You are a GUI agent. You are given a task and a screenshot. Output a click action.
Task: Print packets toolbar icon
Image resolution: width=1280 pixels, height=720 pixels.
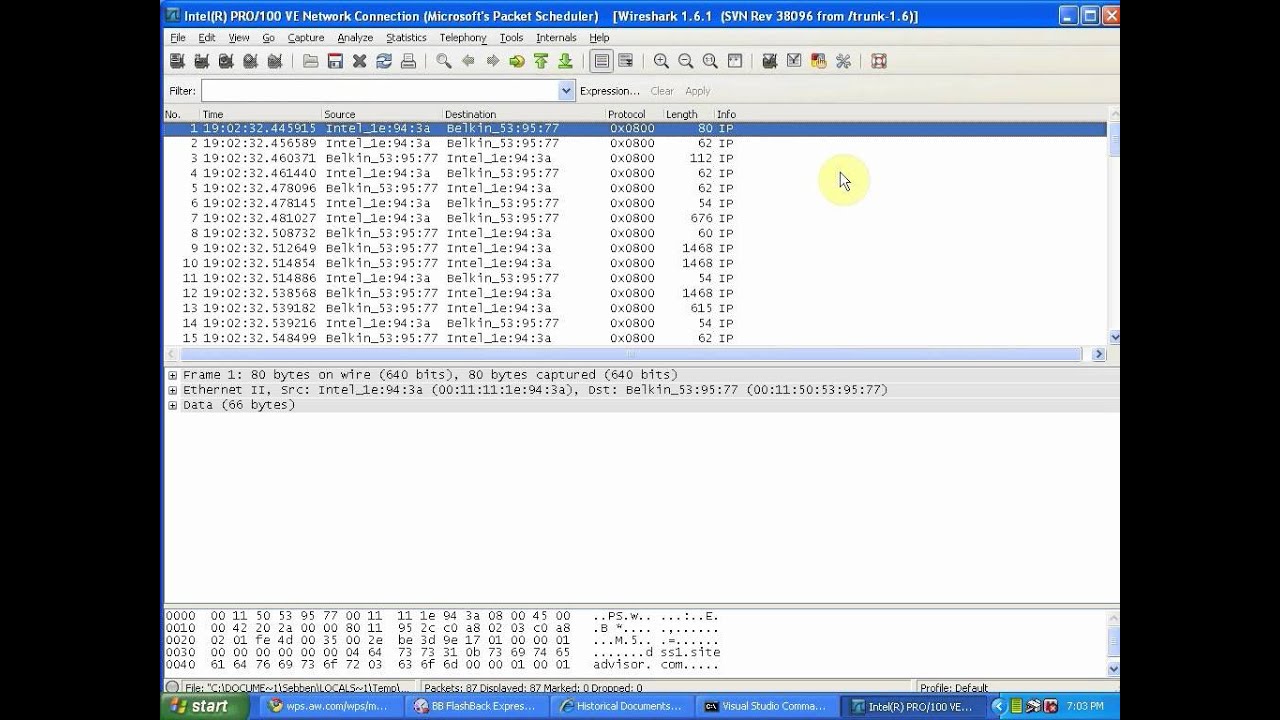[408, 61]
